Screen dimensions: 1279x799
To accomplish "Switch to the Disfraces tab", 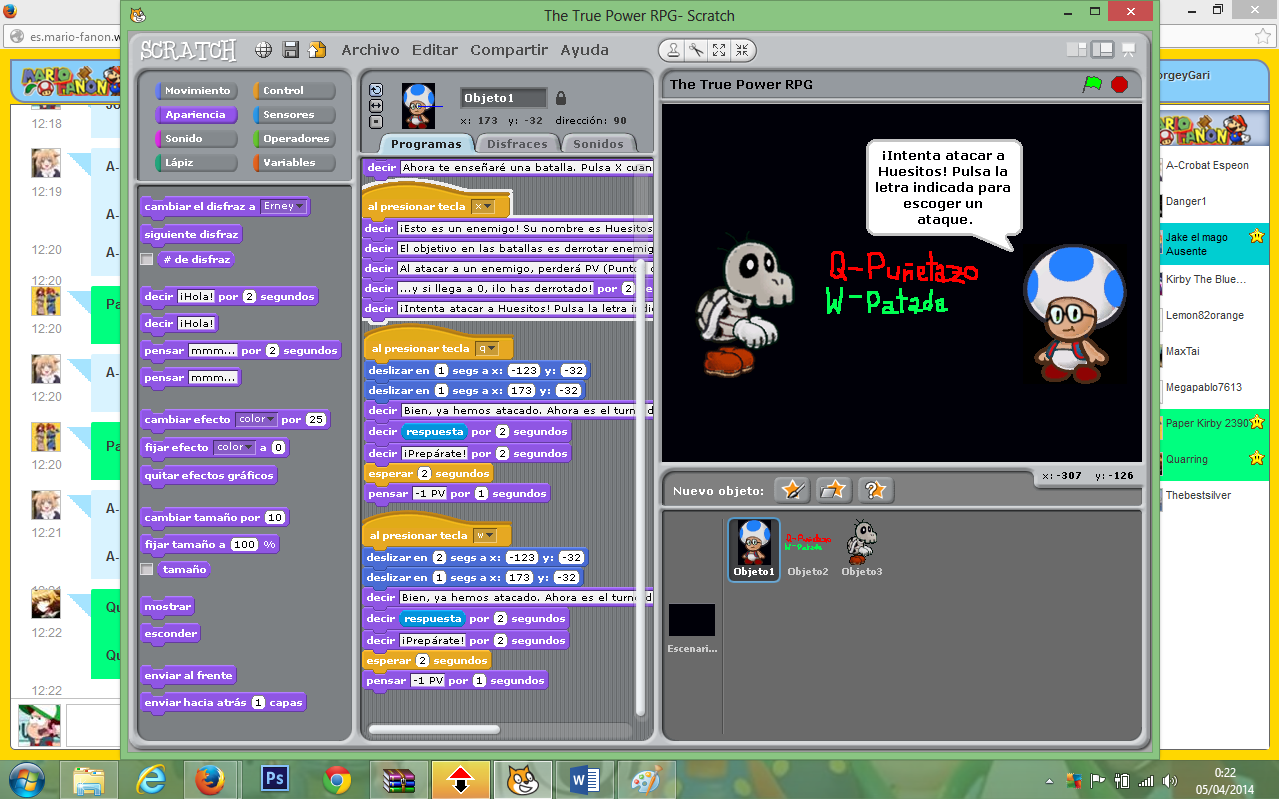I will pyautogui.click(x=517, y=144).
